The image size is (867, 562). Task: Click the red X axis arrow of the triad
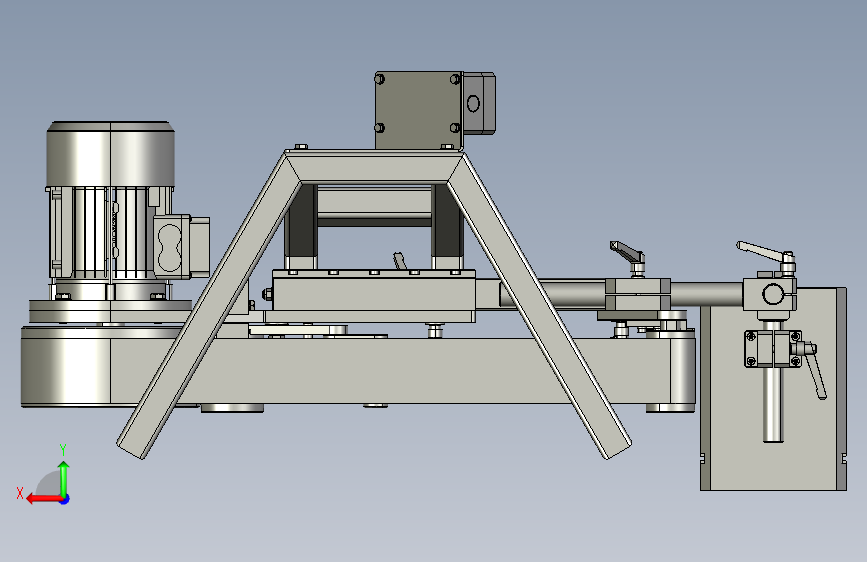[43, 499]
